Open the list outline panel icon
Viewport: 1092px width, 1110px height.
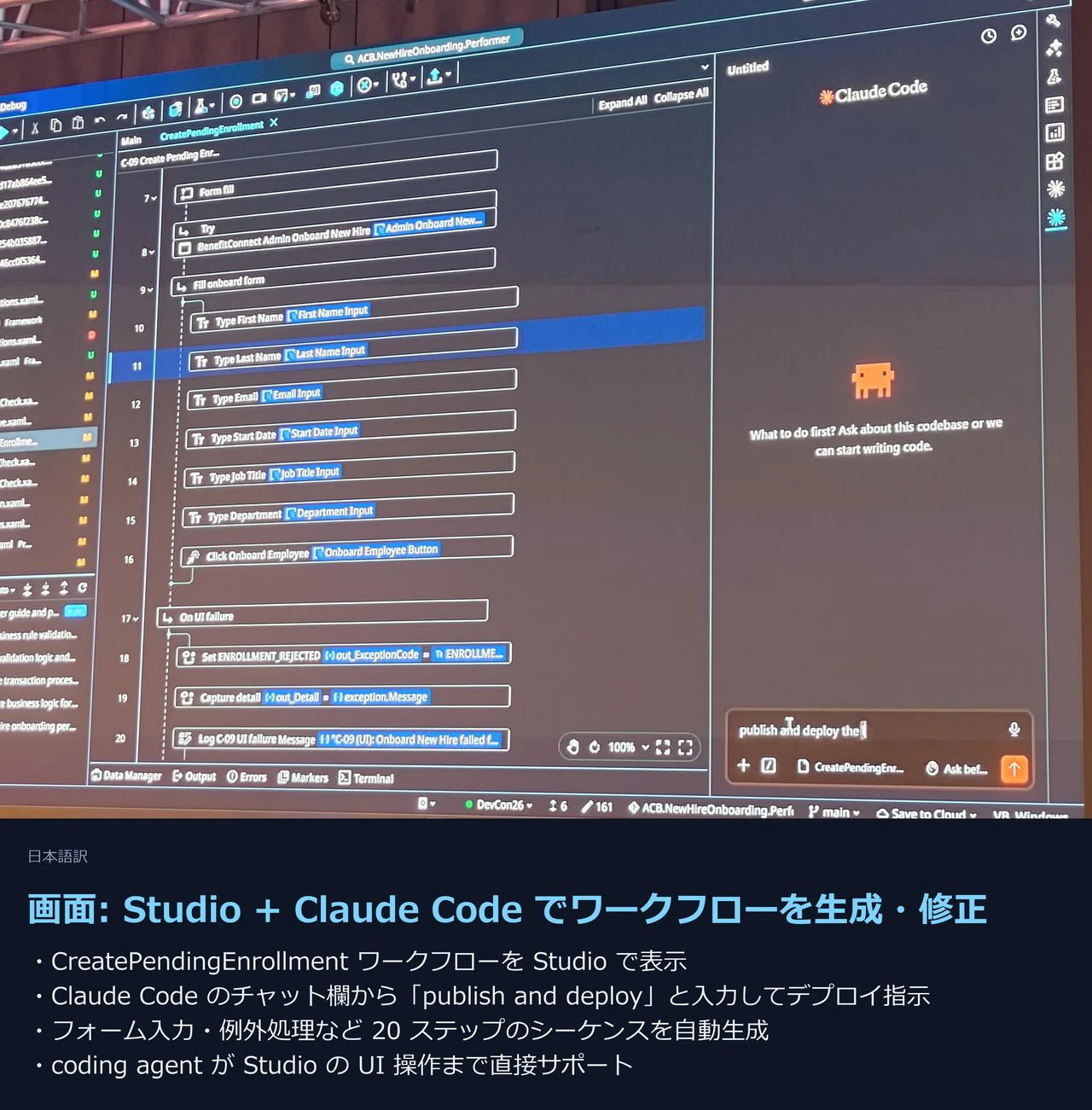(x=1054, y=105)
